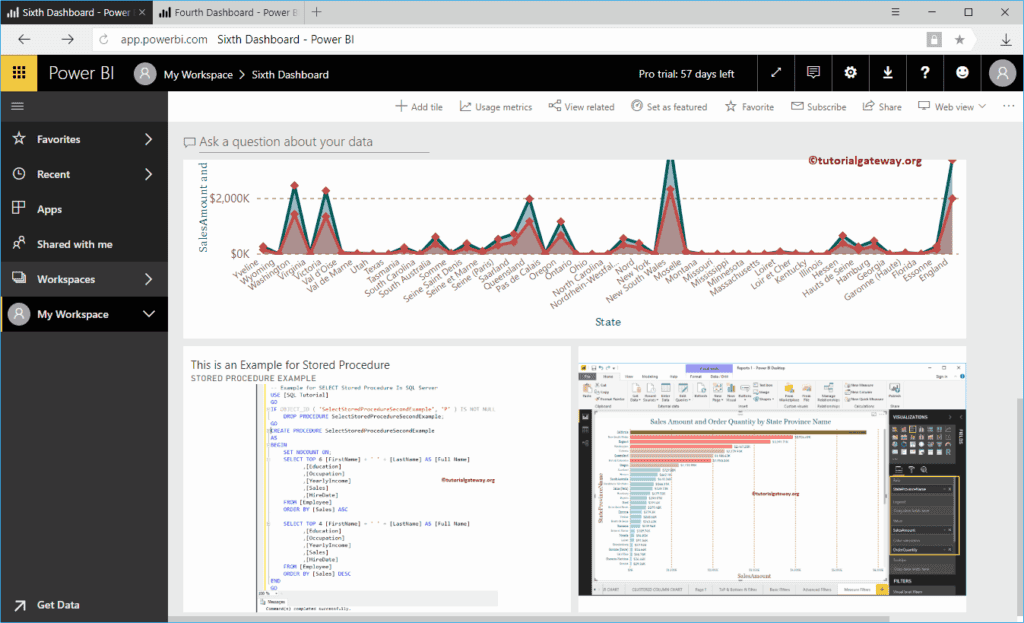Open the download menu arrow in header
The width and height of the screenshot is (1024, 623).
pyautogui.click(x=888, y=73)
